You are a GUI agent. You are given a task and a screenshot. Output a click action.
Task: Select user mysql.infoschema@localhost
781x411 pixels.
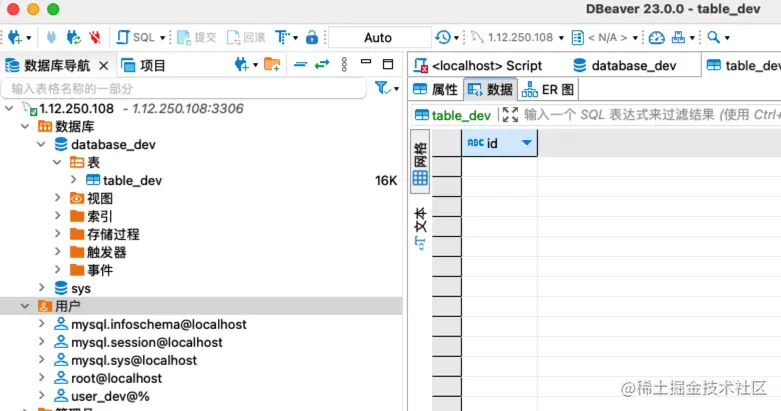(x=150, y=324)
